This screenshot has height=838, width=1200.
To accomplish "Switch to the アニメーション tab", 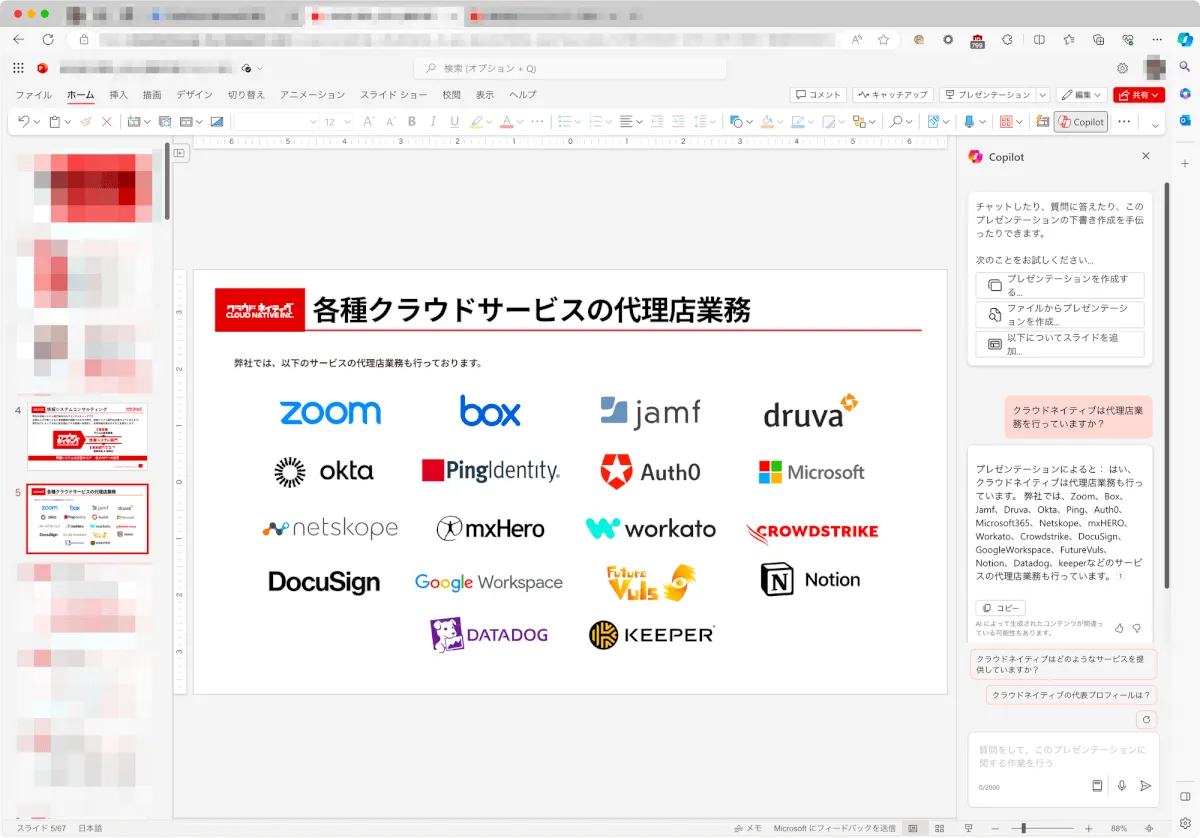I will (312, 95).
